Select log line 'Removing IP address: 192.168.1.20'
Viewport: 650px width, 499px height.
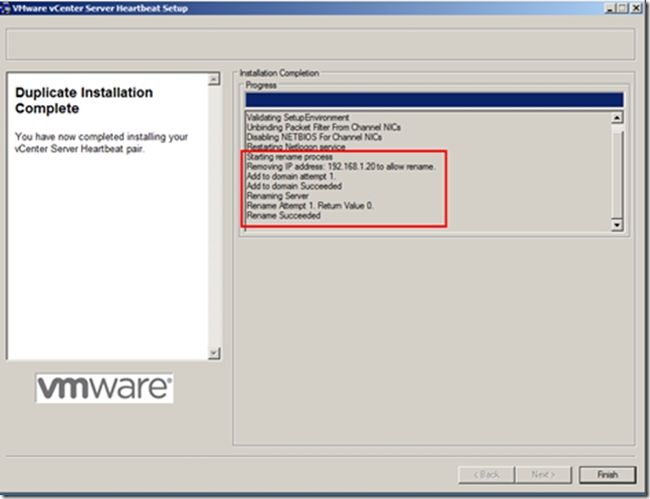pos(341,167)
